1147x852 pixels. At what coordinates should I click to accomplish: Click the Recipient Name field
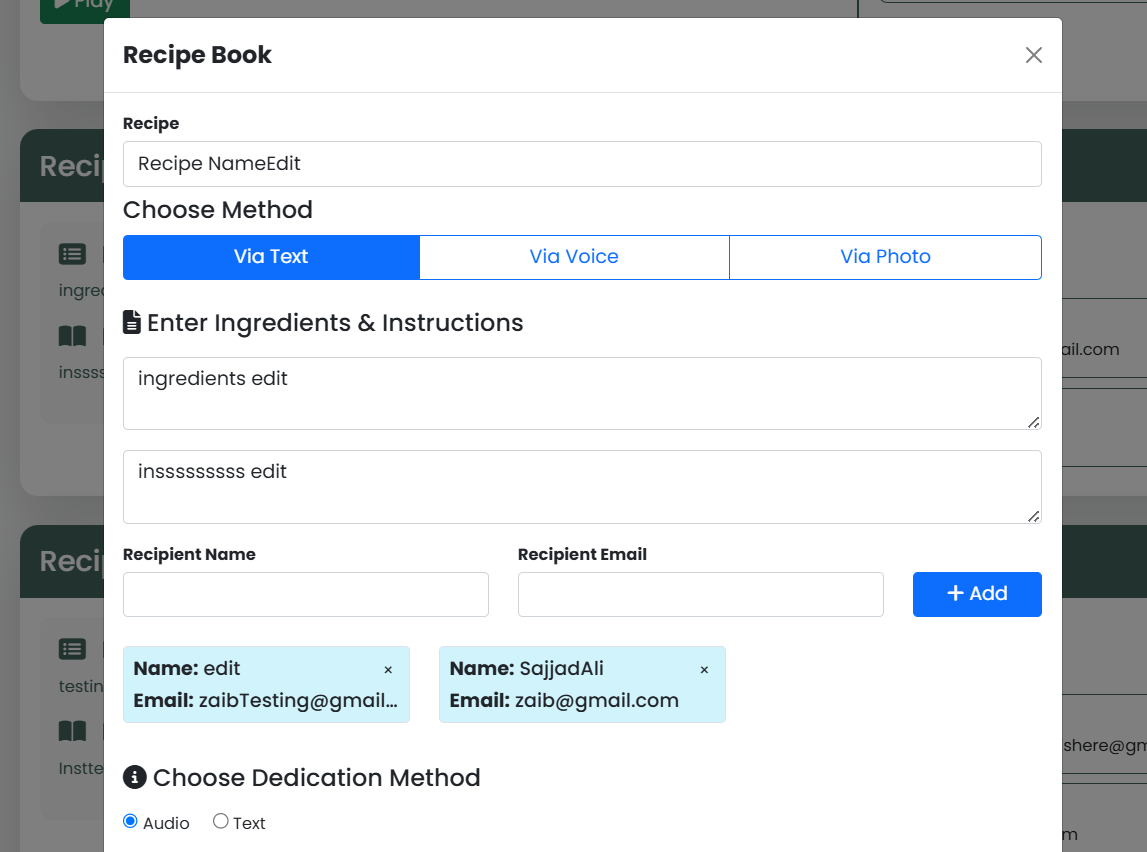point(306,594)
